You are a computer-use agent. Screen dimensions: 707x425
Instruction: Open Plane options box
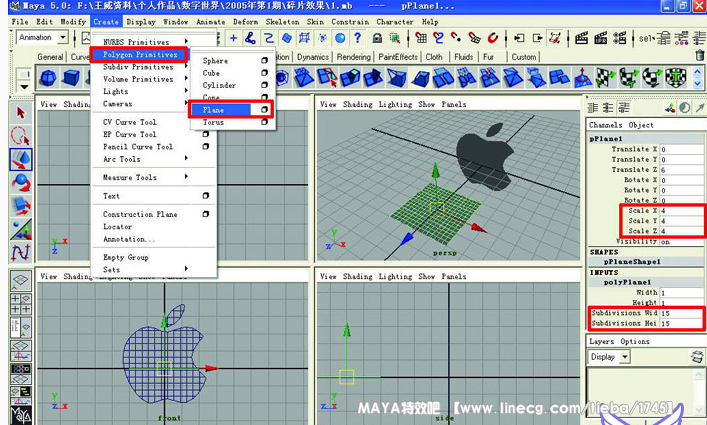coord(264,110)
